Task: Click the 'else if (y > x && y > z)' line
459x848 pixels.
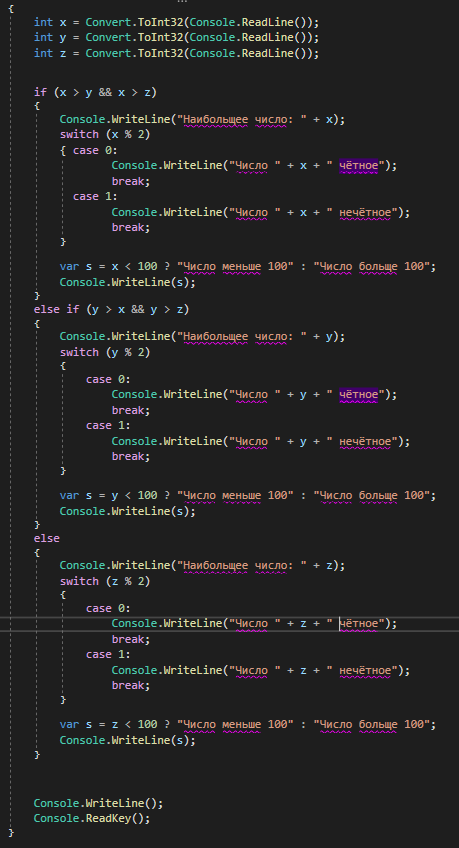Action: point(111,309)
